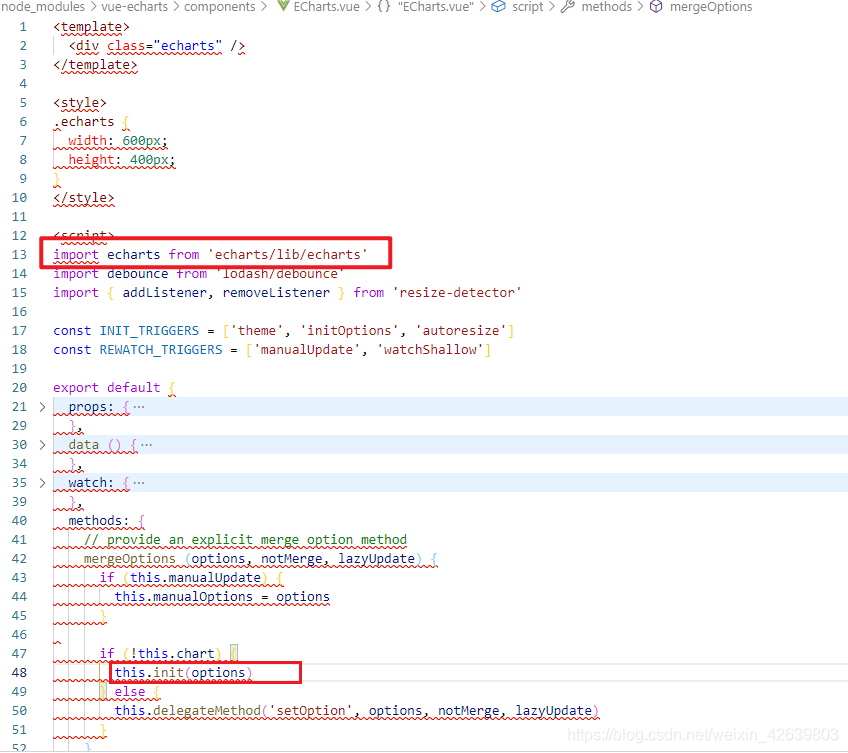Click the curly braces icon in breadcrumb
The height and width of the screenshot is (753, 848).
tap(383, 6)
